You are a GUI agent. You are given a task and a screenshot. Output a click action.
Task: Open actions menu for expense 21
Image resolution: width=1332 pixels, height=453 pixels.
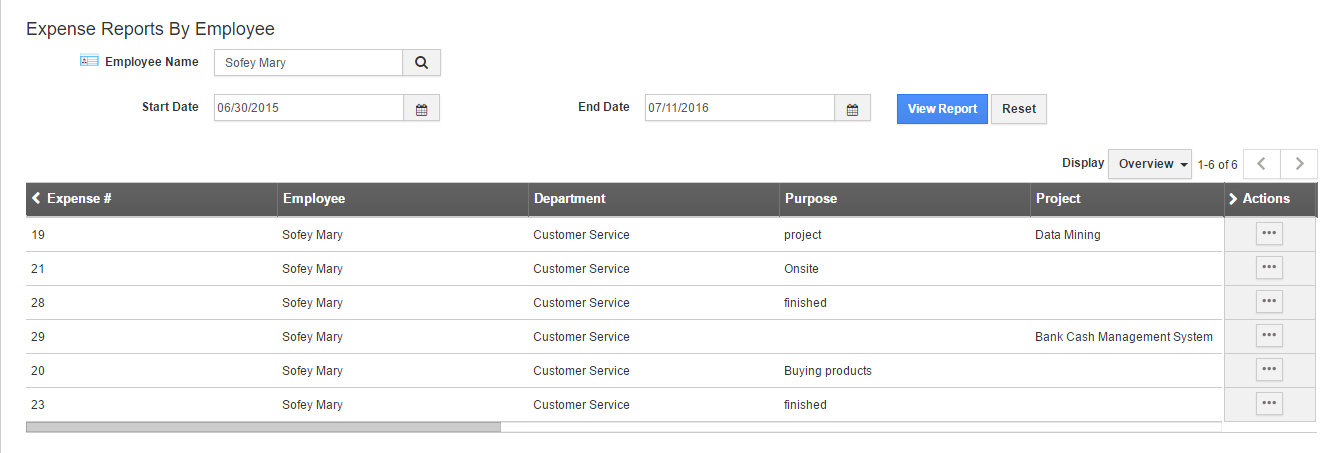pos(1269,268)
